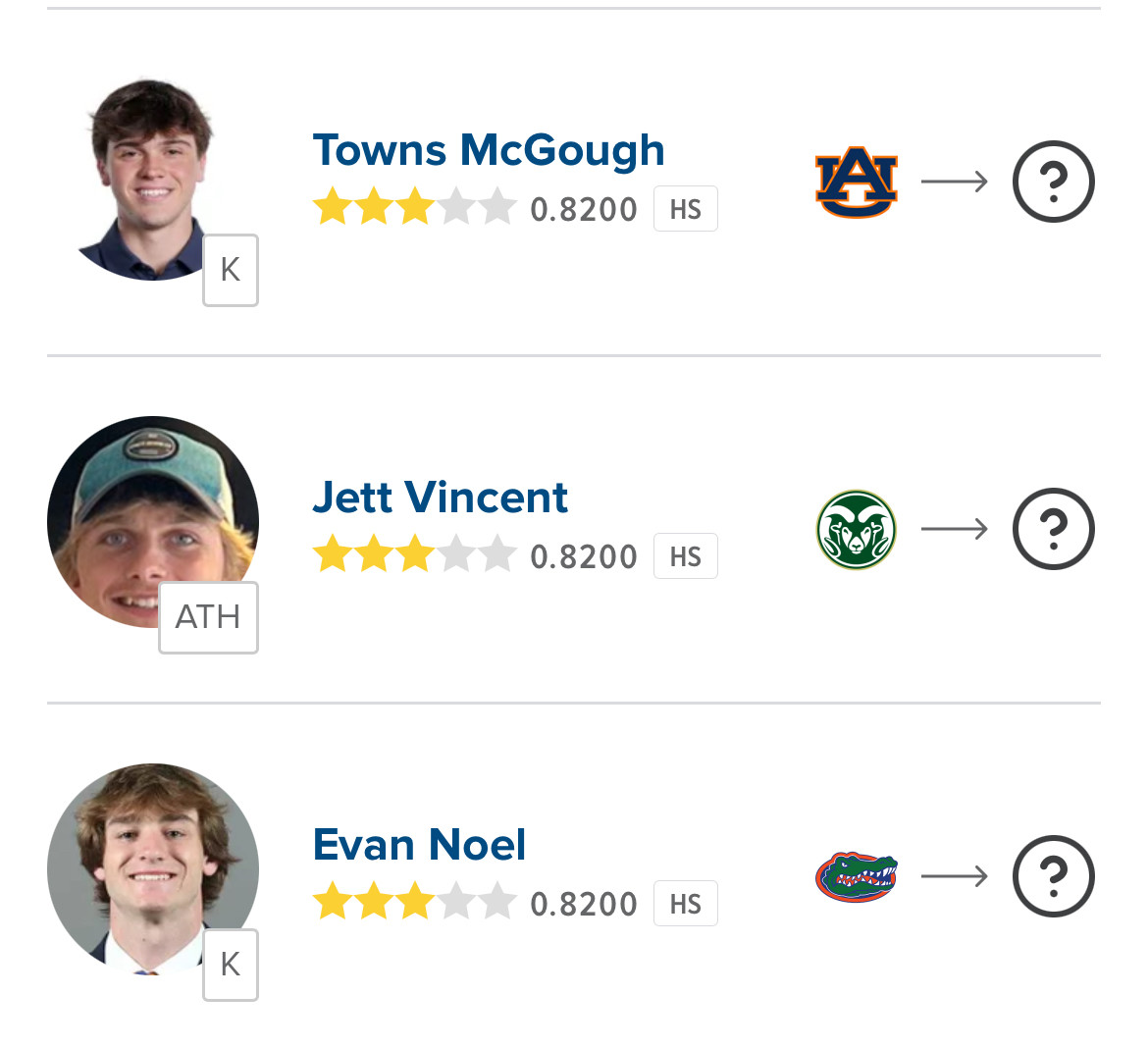Image resolution: width=1148 pixels, height=1048 pixels.
Task: Open Towns McGough player profile
Action: pyautogui.click(x=488, y=150)
